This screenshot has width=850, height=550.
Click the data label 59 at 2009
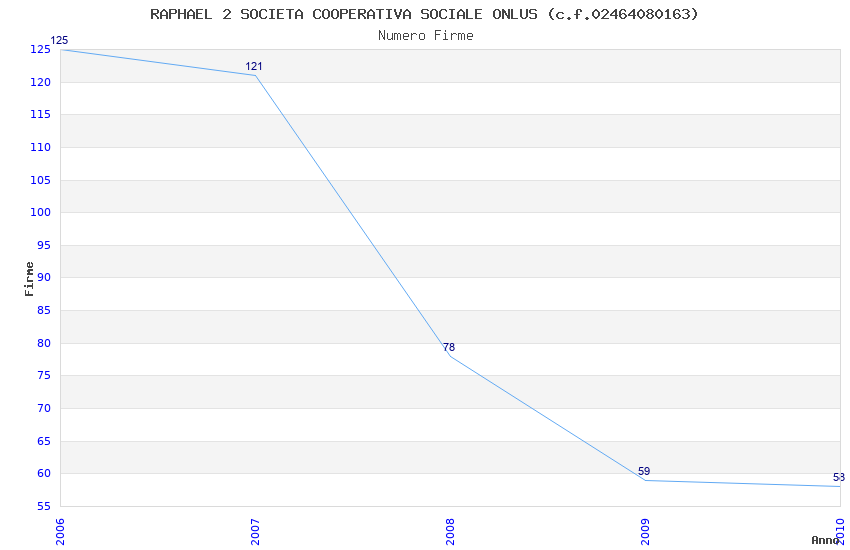coord(644,471)
